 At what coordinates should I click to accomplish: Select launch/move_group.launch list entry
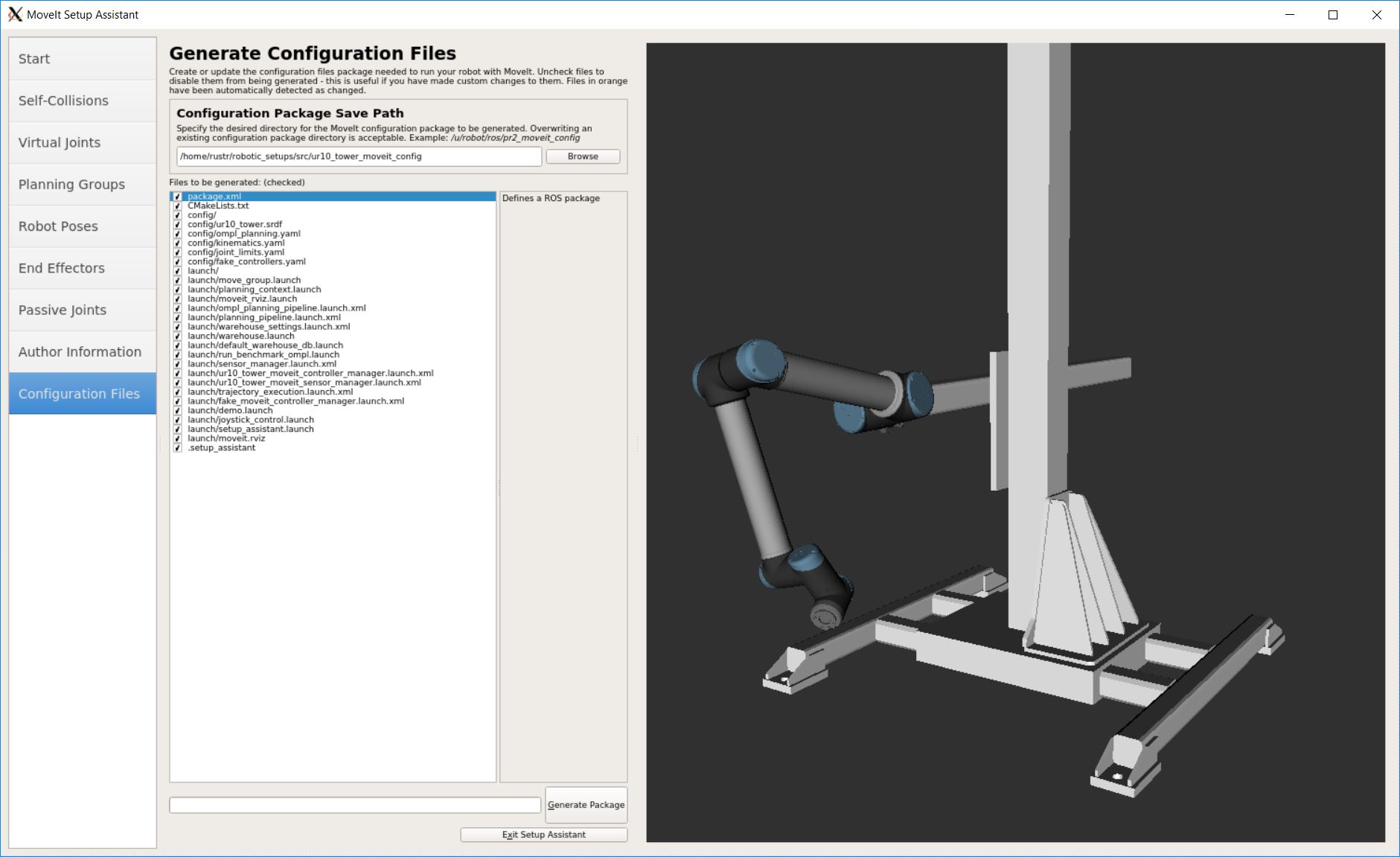point(244,281)
